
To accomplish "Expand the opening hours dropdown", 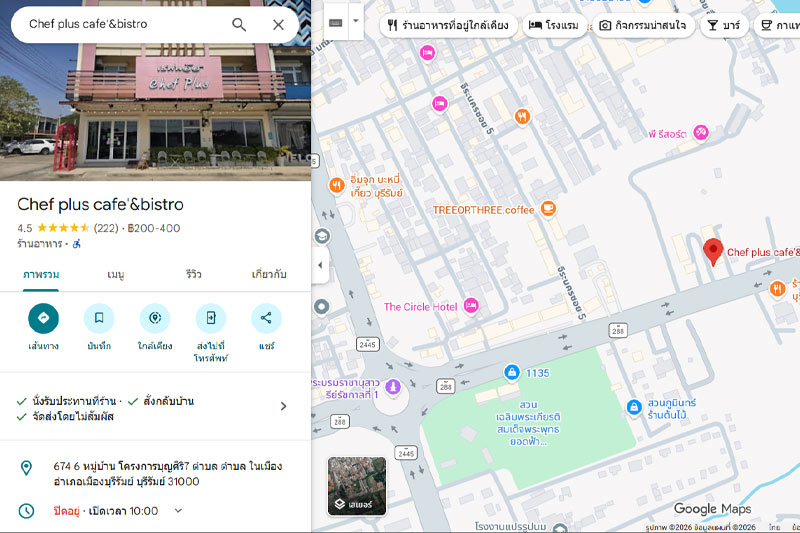I will (178, 510).
